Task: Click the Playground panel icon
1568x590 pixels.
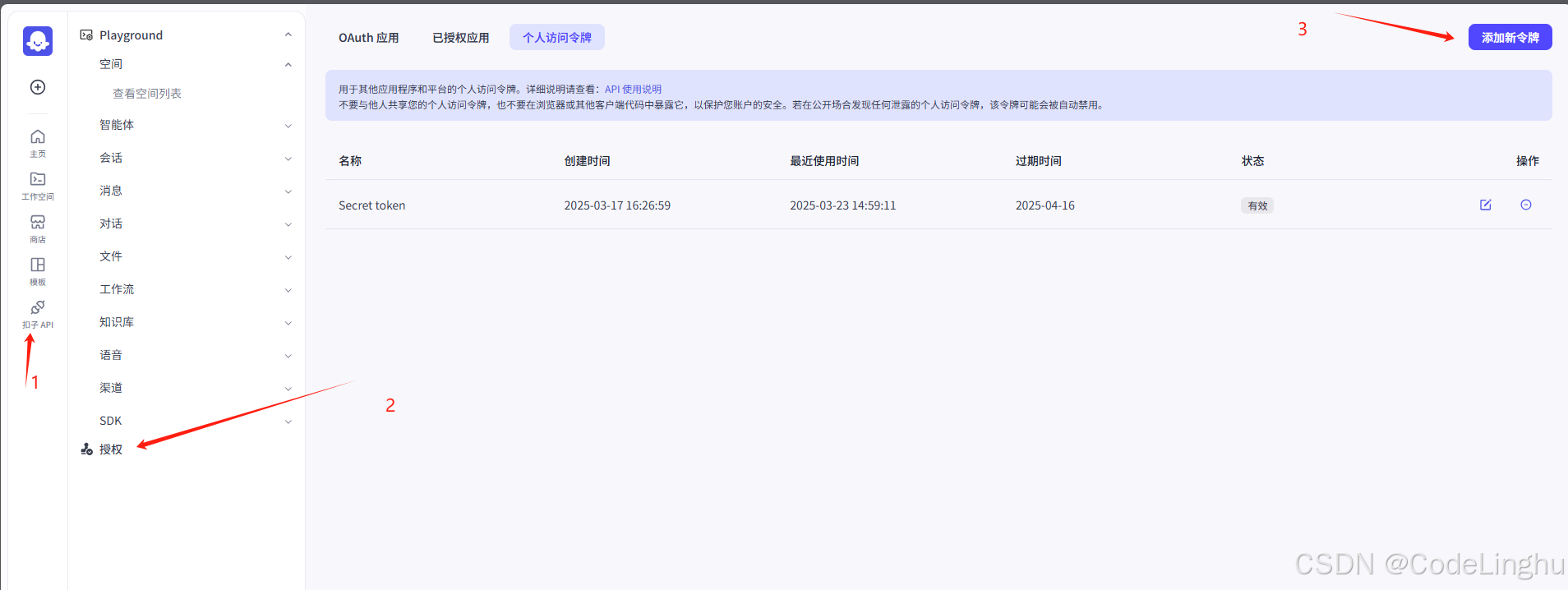Action: [x=86, y=35]
